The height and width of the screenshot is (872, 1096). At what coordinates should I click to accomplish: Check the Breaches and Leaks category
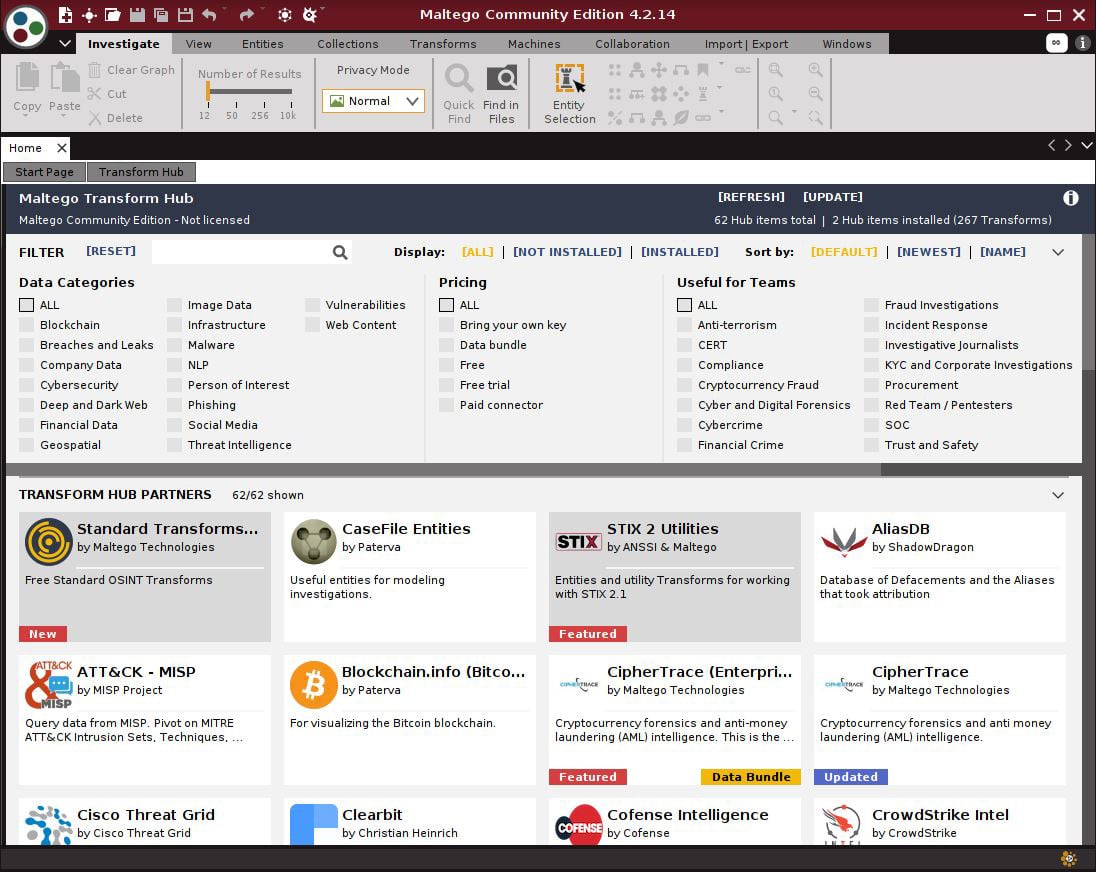pos(27,345)
